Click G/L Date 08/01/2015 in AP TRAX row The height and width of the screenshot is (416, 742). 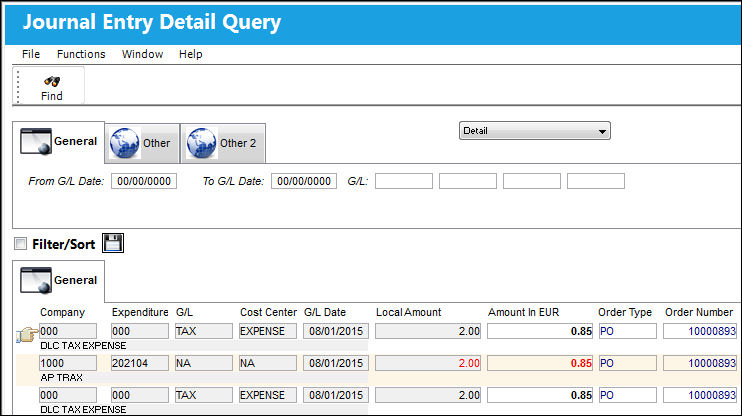tap(336, 363)
